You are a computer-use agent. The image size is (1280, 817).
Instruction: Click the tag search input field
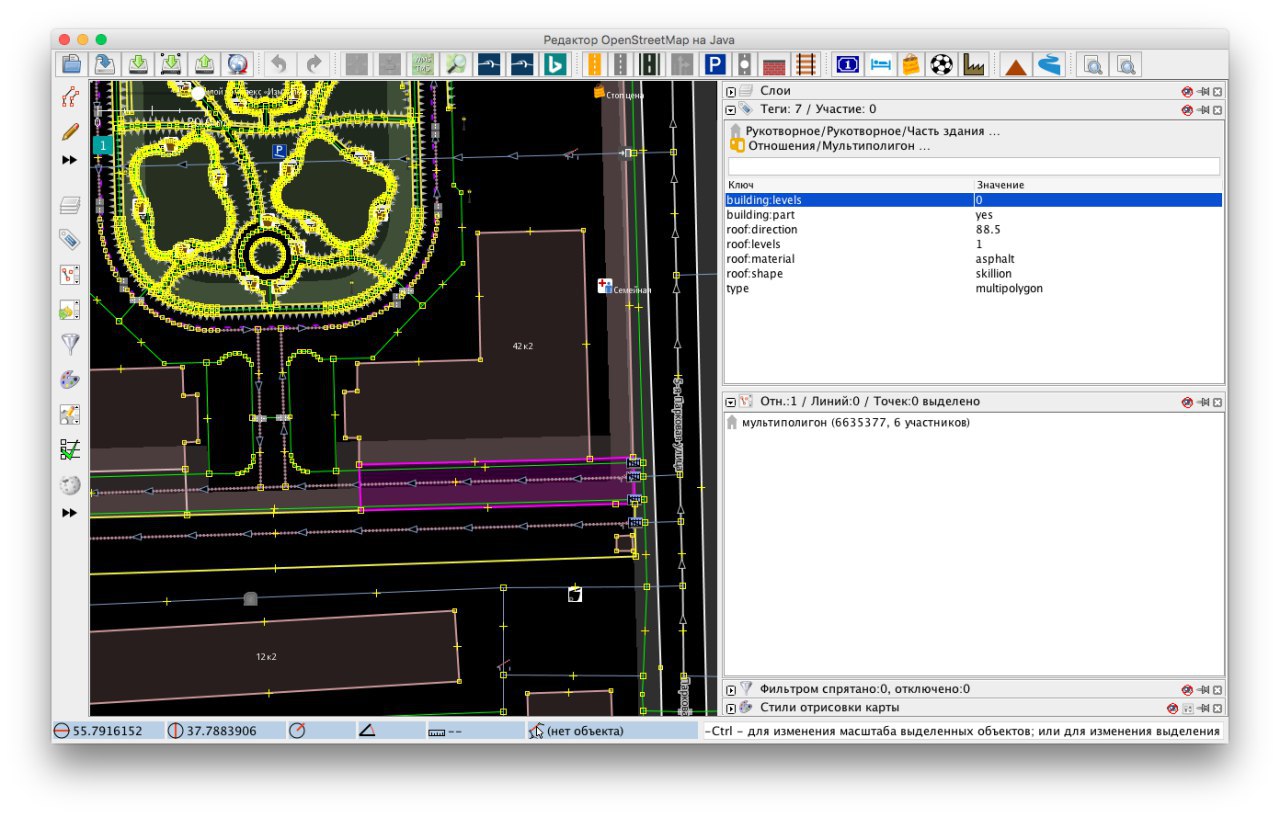coord(974,166)
